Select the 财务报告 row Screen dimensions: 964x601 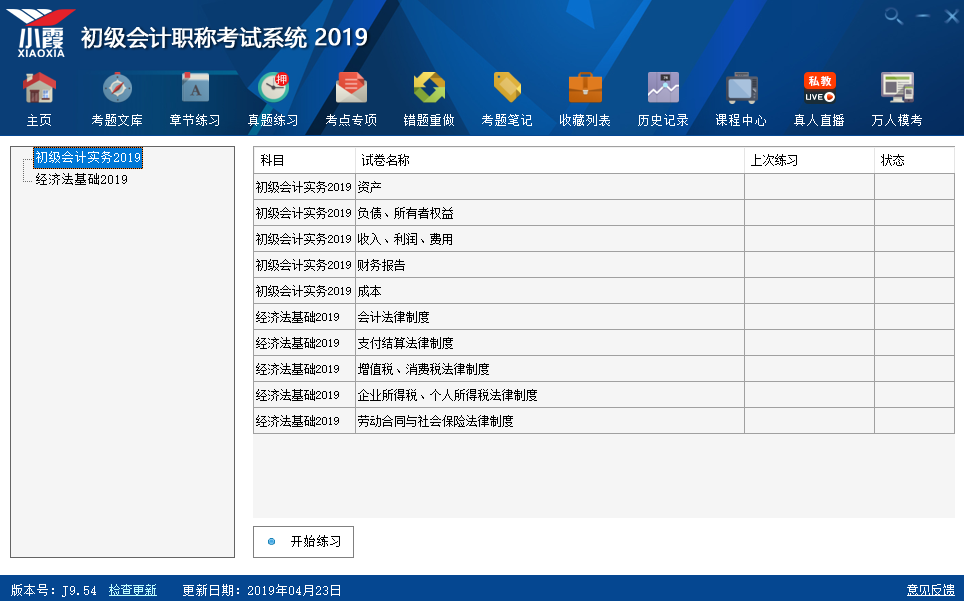click(x=604, y=265)
